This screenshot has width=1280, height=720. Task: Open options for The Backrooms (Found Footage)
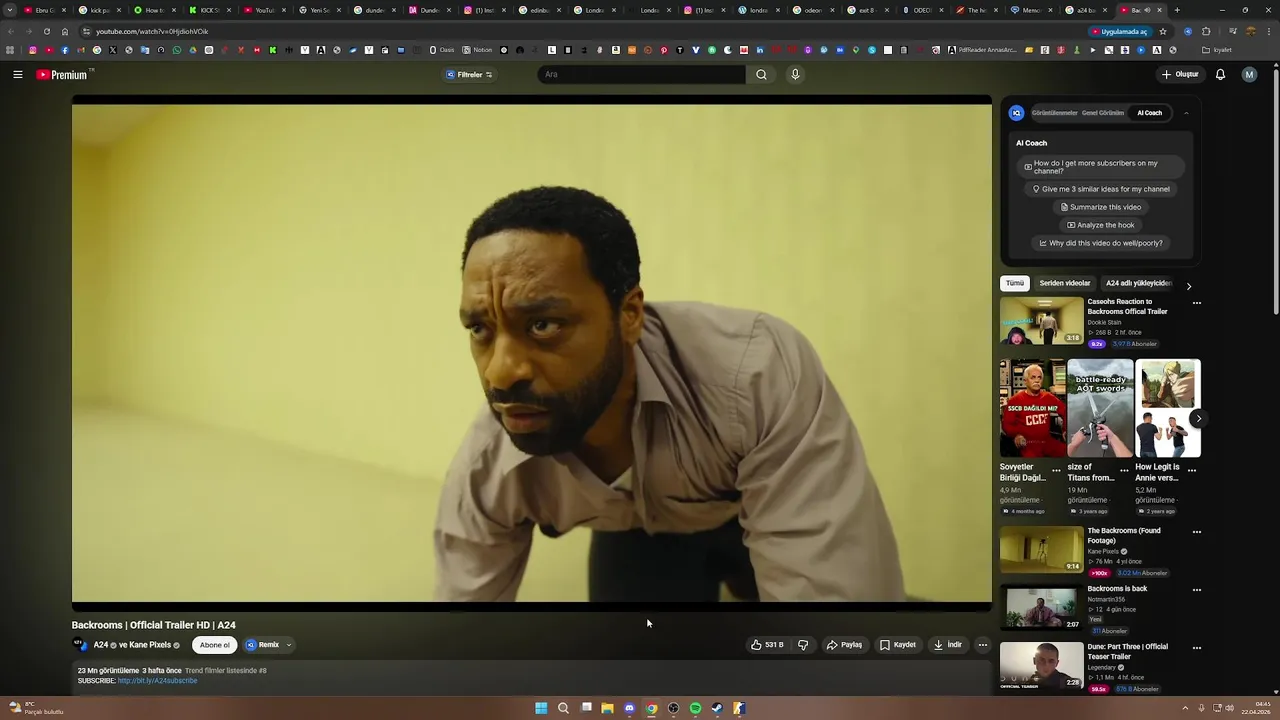click(x=1196, y=532)
